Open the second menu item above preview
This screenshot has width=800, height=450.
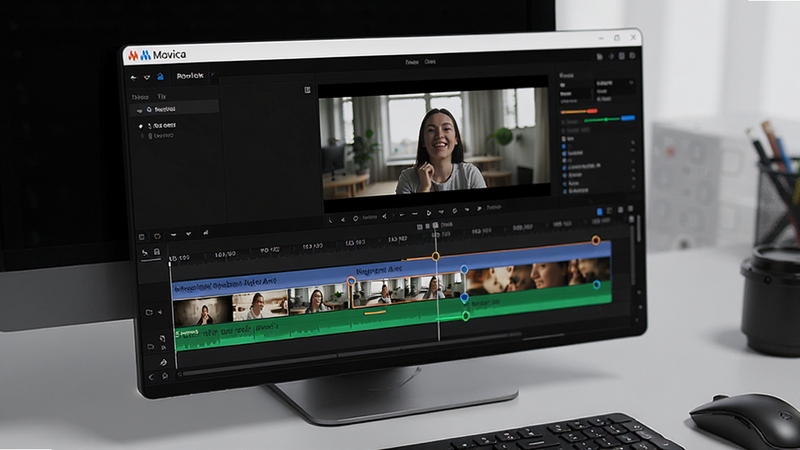coord(430,62)
